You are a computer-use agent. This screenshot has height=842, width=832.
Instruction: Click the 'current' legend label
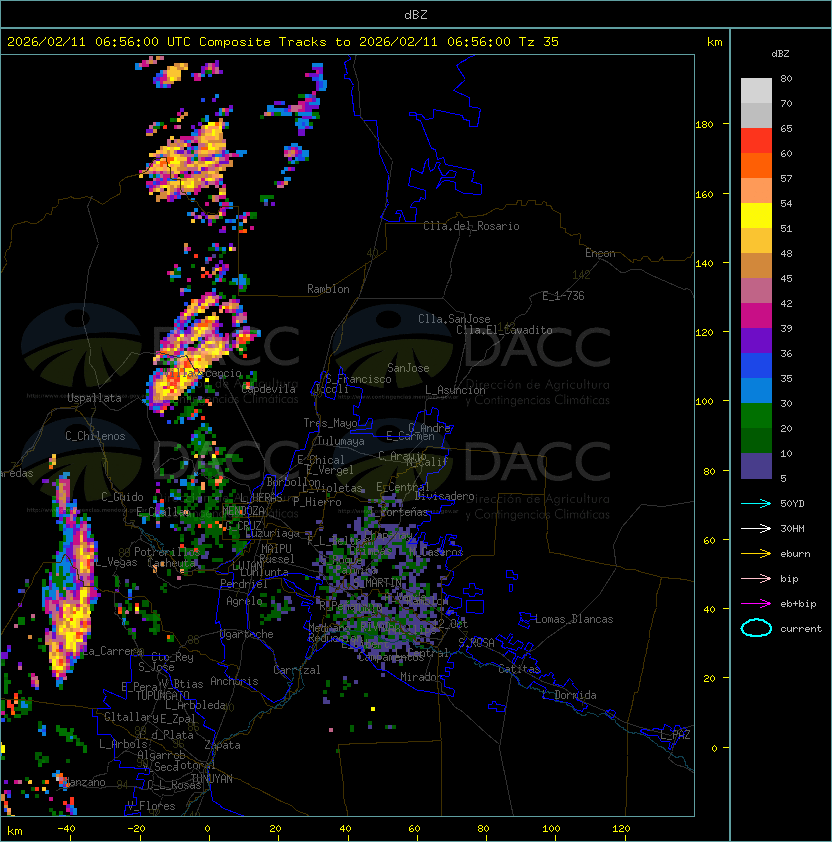[x=801, y=628]
